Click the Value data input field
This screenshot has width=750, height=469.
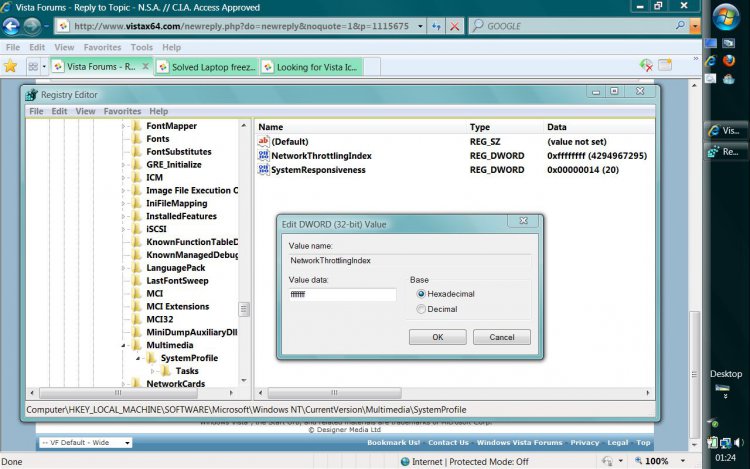coord(342,294)
